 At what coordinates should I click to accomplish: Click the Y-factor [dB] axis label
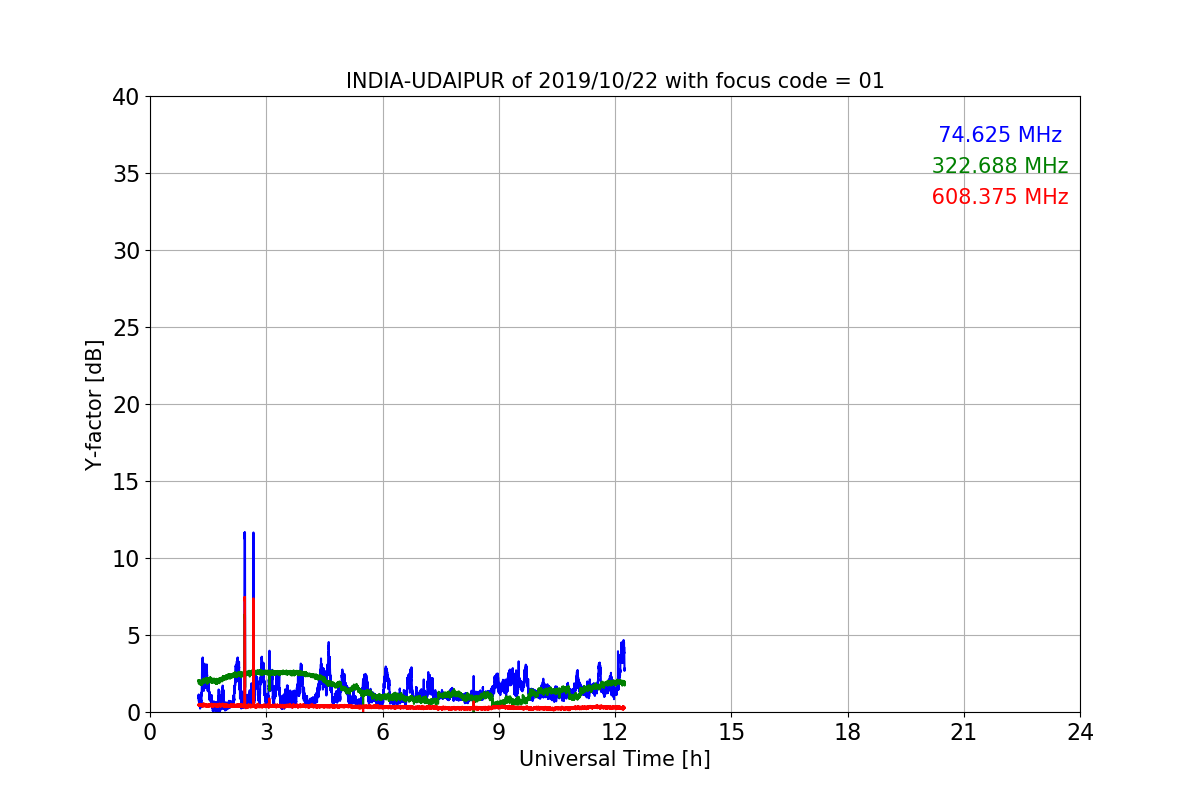[94, 405]
